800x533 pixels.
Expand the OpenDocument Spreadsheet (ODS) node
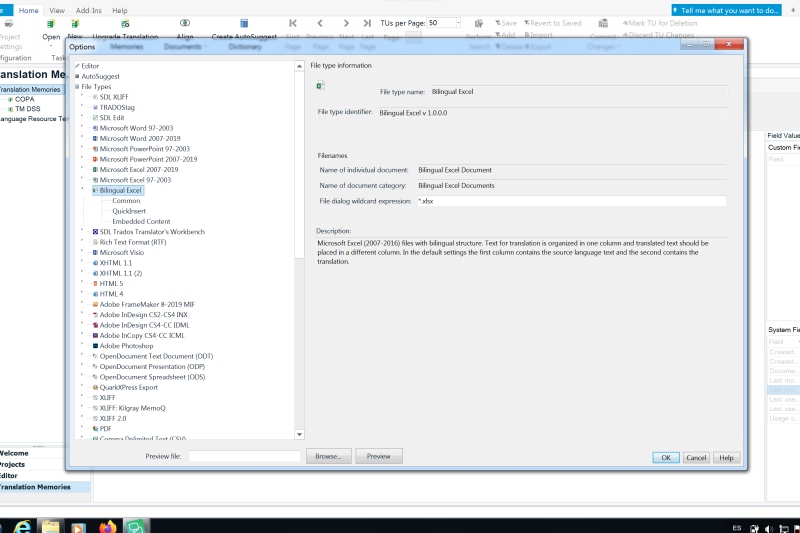(82, 376)
